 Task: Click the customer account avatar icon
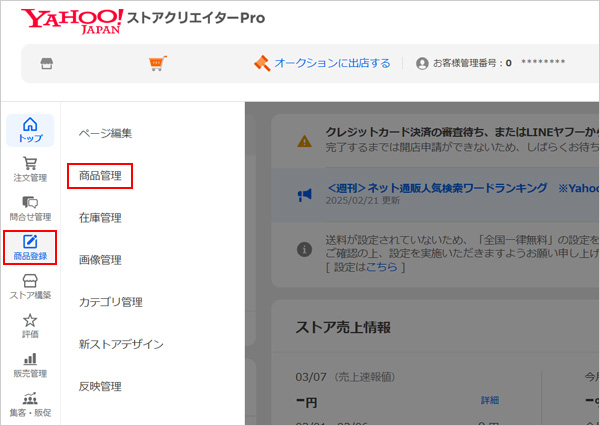[x=422, y=63]
